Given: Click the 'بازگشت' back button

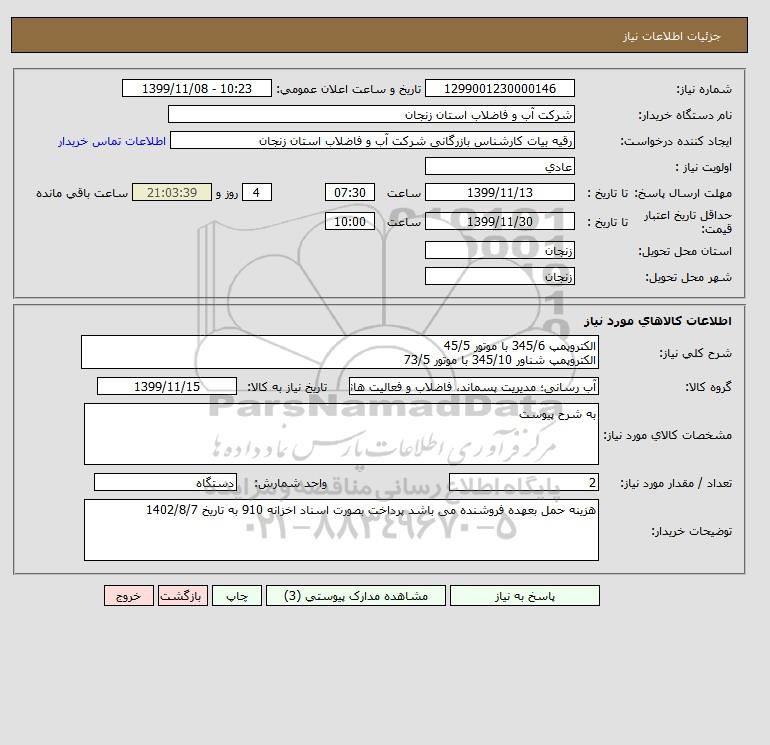Looking at the screenshot, I should click(x=183, y=596).
